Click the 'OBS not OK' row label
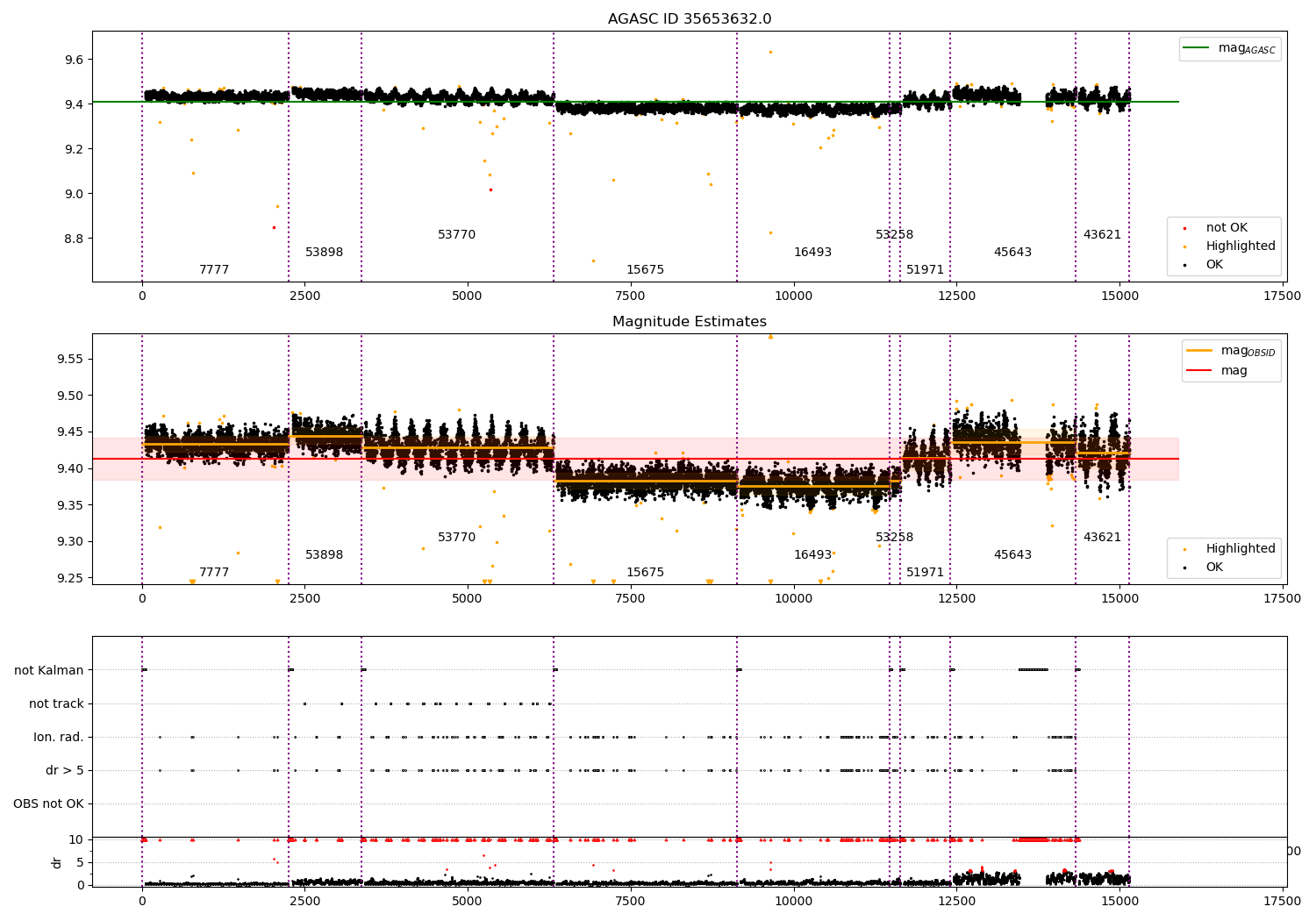Image resolution: width=1316 pixels, height=921 pixels. point(48,804)
